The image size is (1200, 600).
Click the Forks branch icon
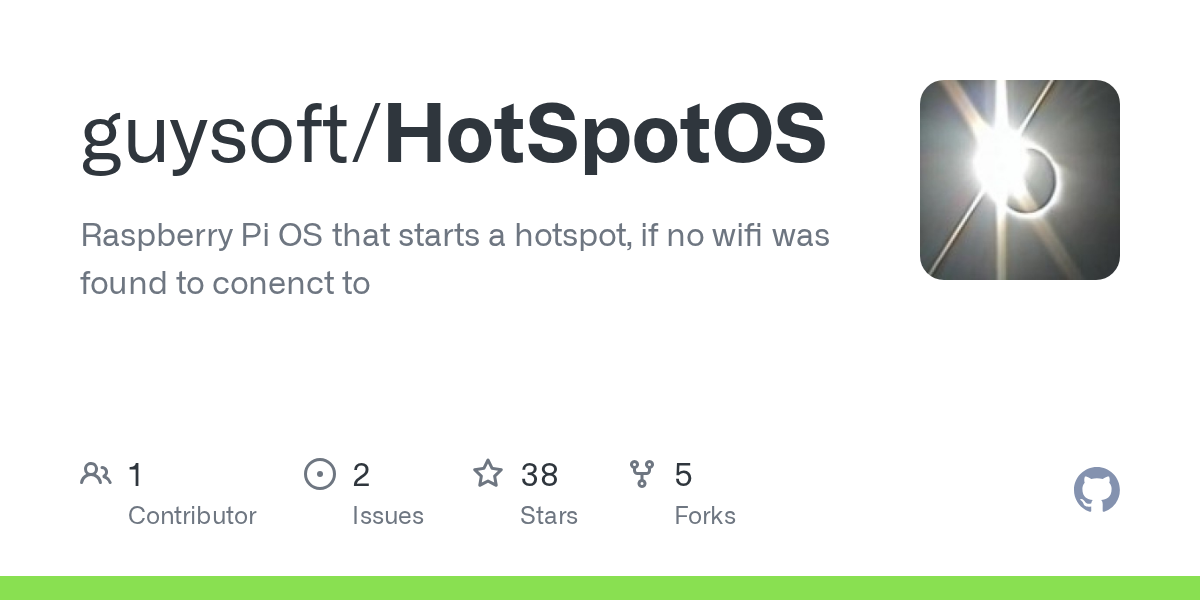click(642, 474)
